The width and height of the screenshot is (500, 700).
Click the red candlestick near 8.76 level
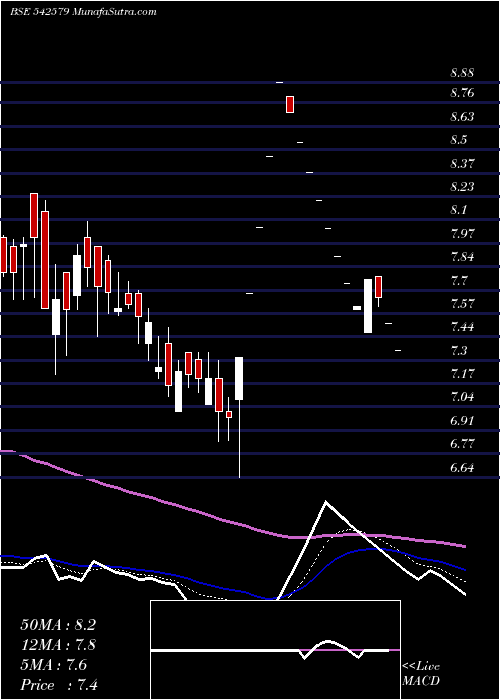(290, 104)
